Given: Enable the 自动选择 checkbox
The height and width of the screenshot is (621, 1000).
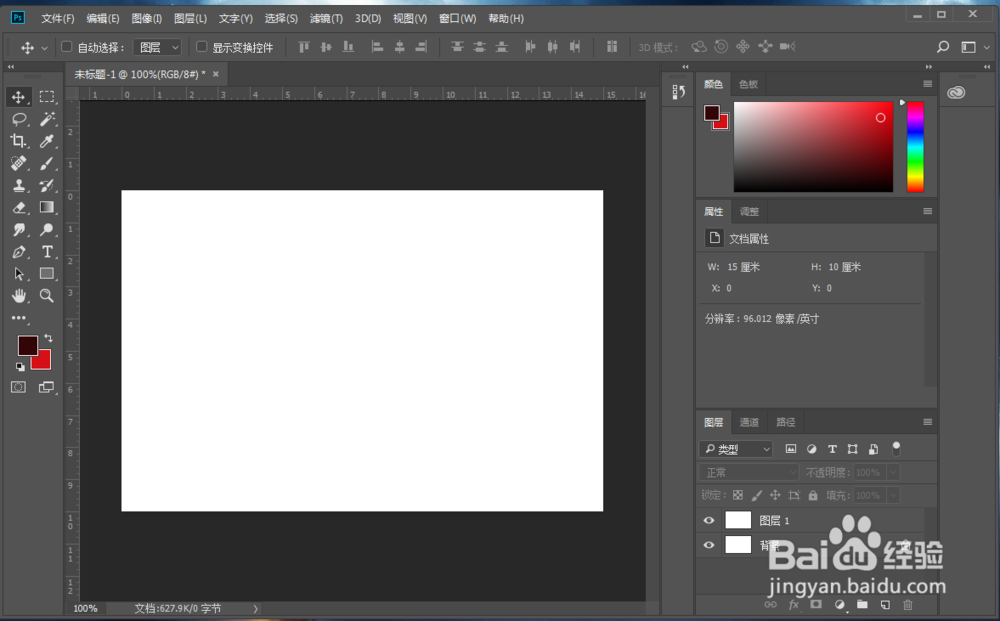Looking at the screenshot, I should 66,47.
